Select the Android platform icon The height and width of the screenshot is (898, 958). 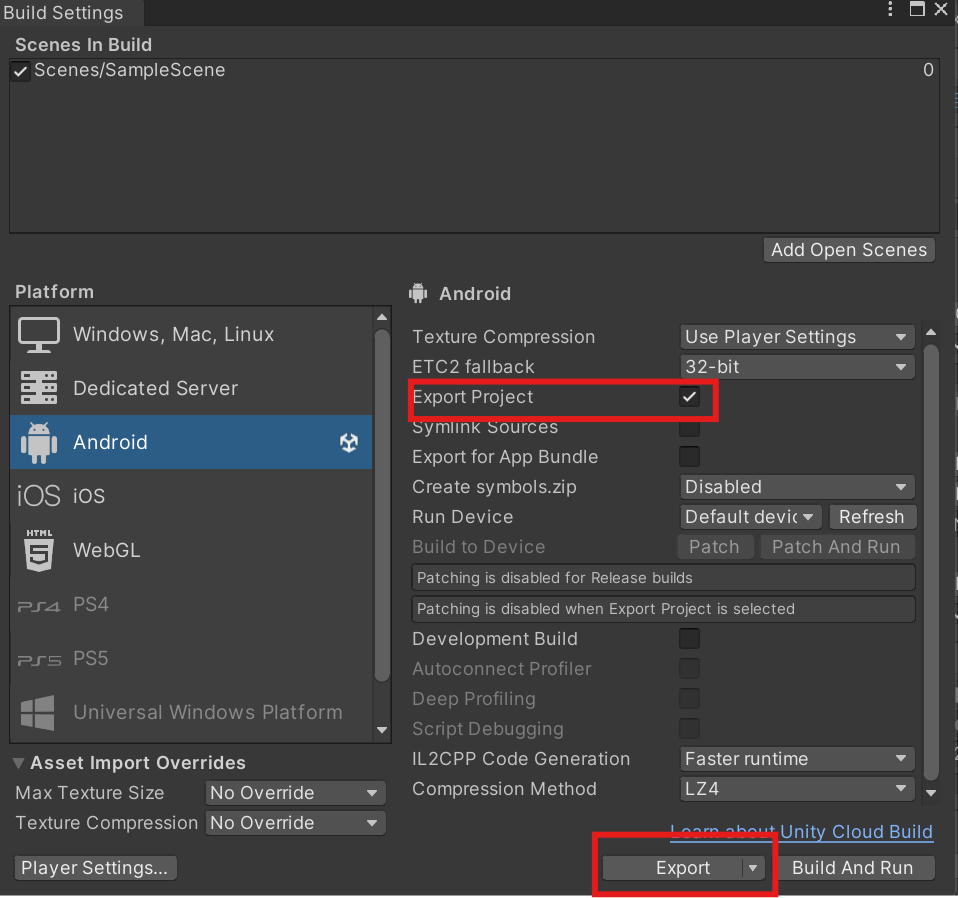38,442
